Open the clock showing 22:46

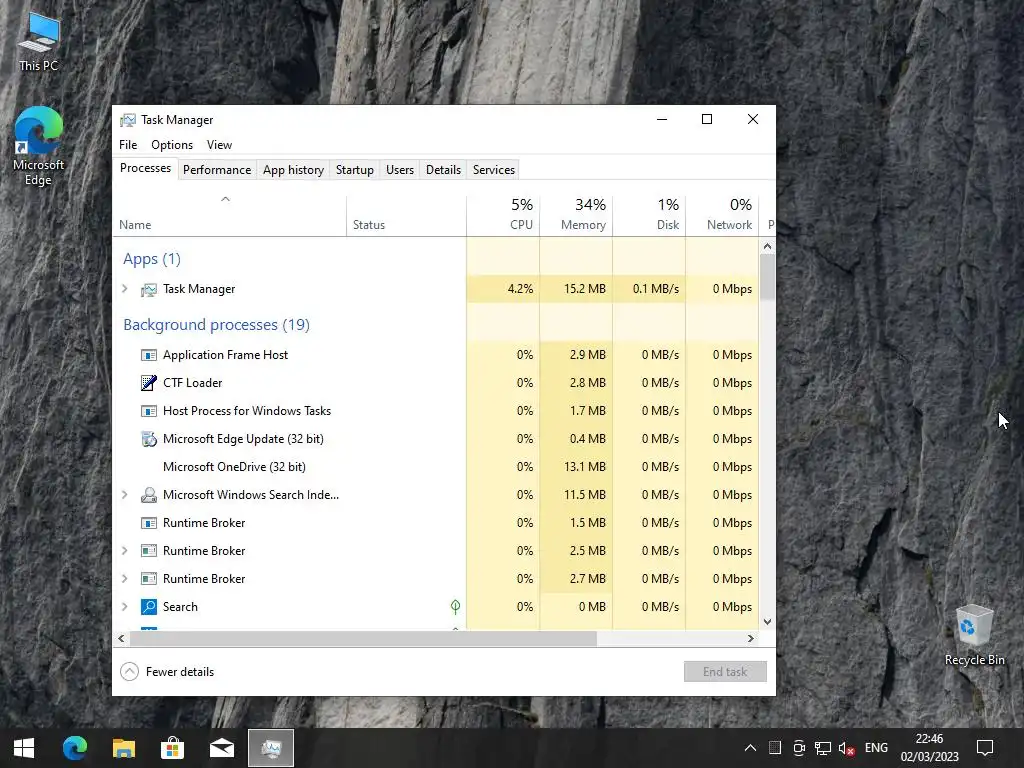tap(929, 748)
